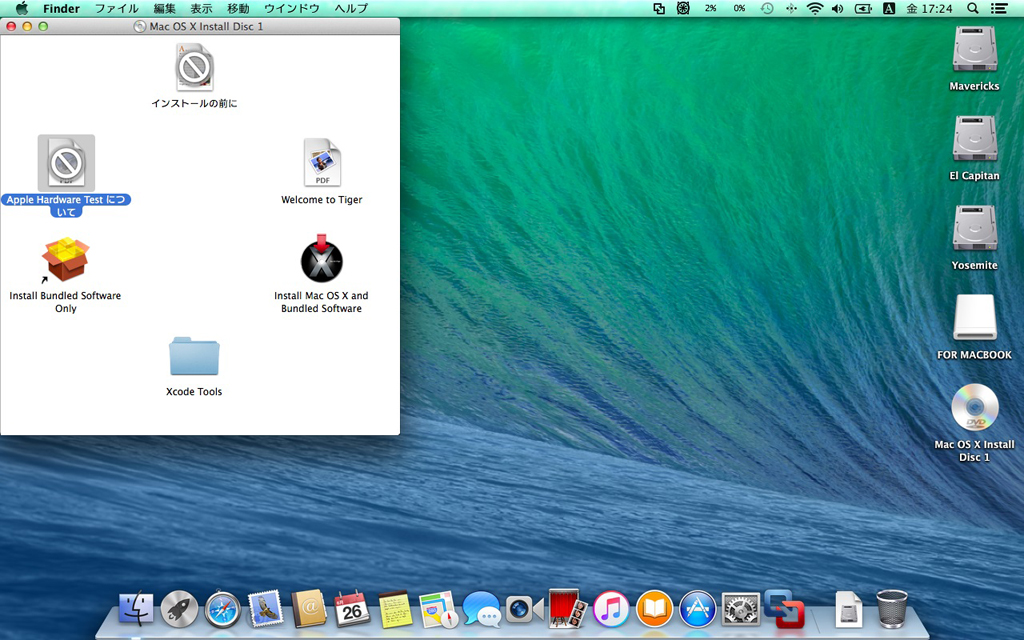This screenshot has height=640, width=1024.
Task: Open Finder from the Dock
Action: click(136, 609)
